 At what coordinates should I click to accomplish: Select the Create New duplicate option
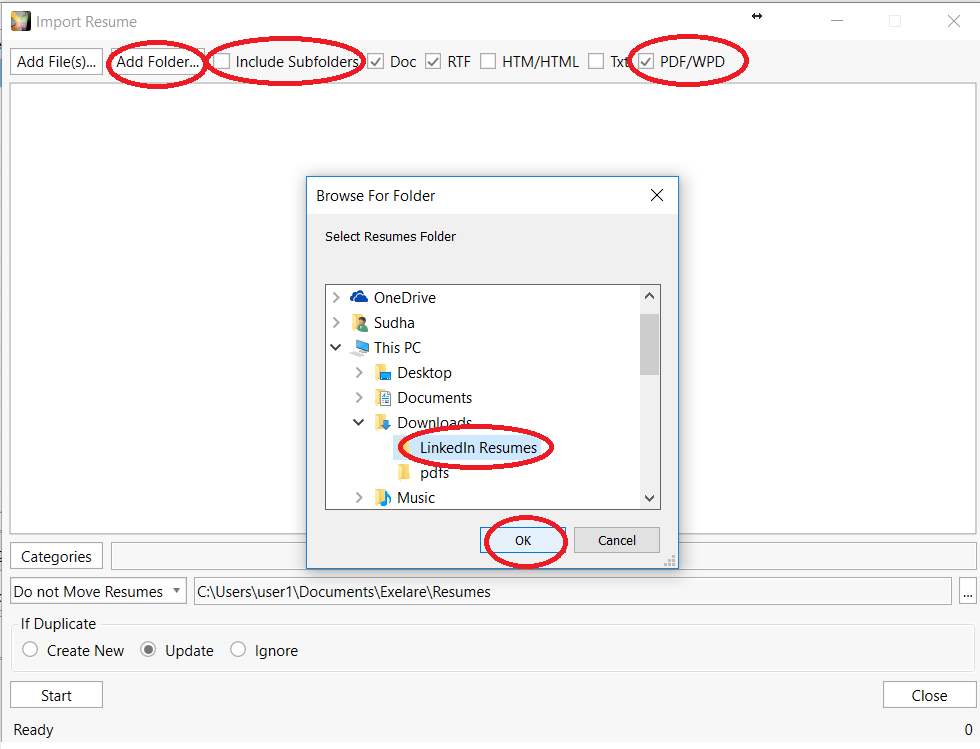pos(30,650)
